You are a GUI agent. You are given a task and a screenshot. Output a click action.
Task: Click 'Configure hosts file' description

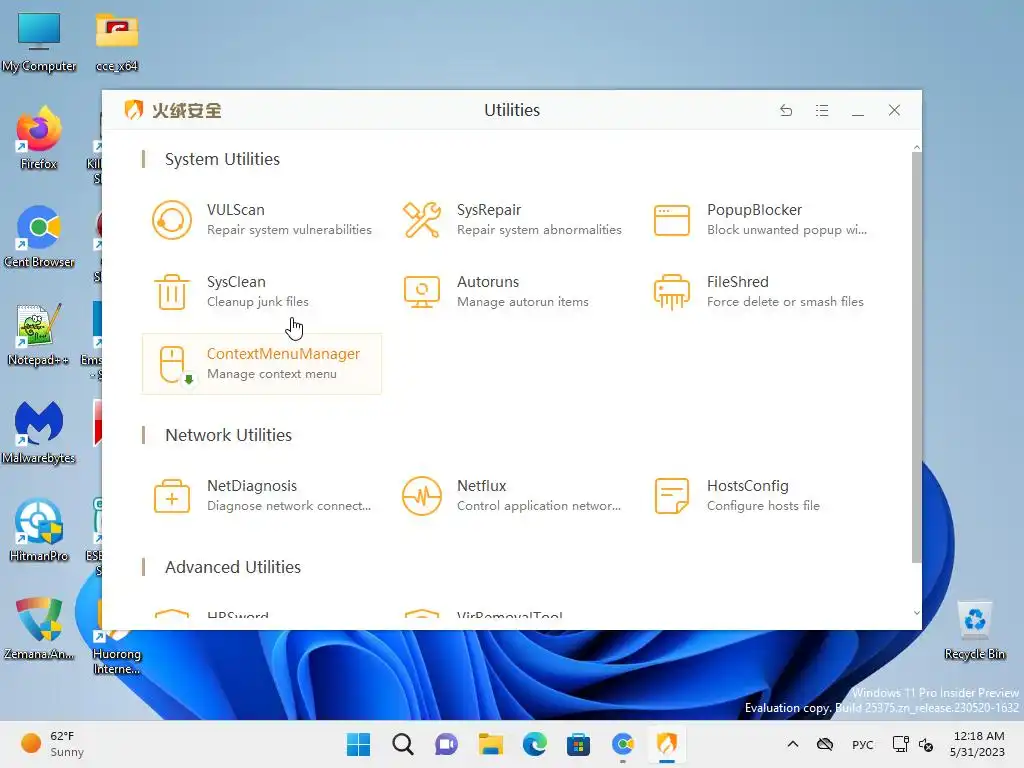pyautogui.click(x=763, y=505)
